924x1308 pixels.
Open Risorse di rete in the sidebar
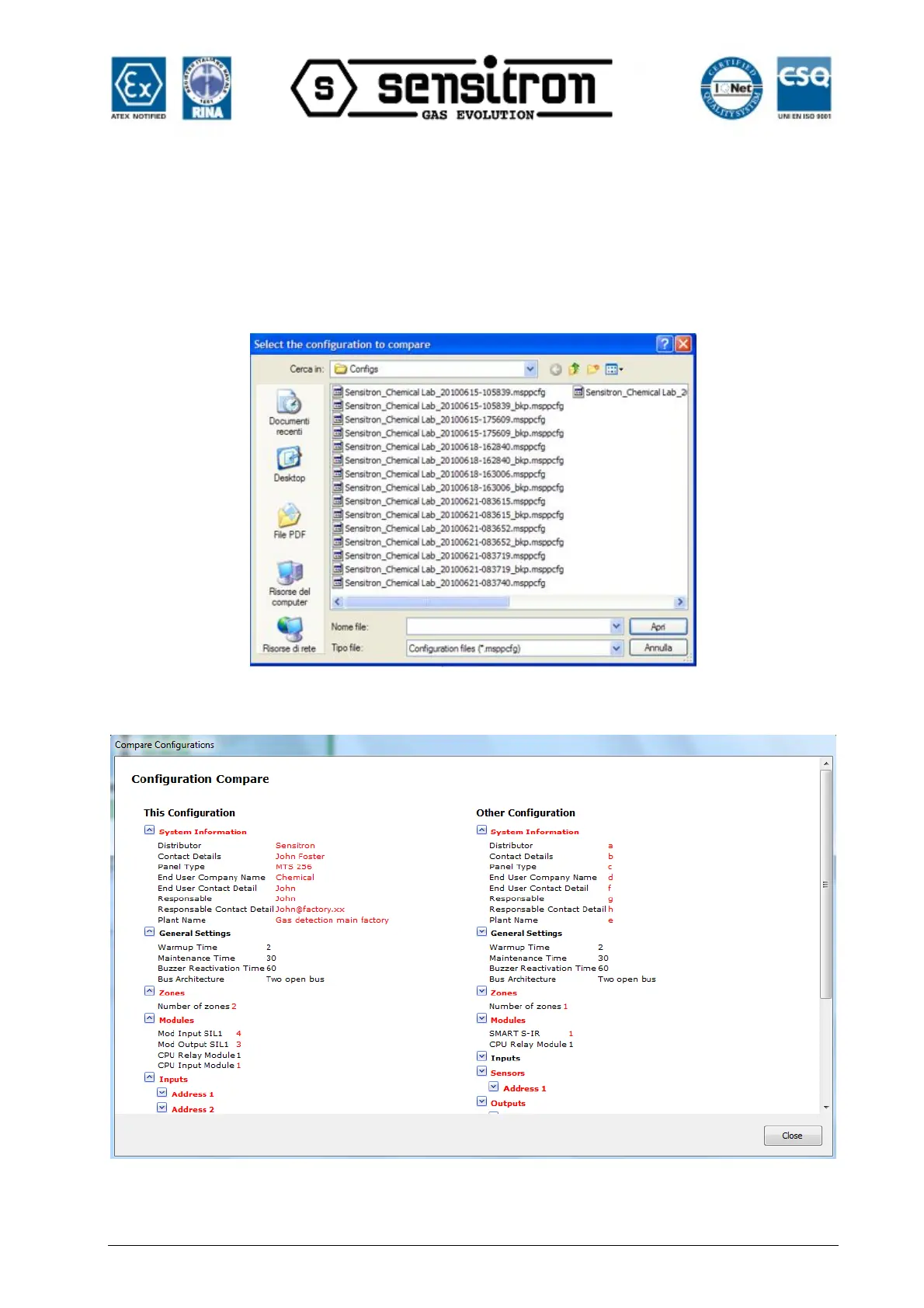click(x=289, y=635)
